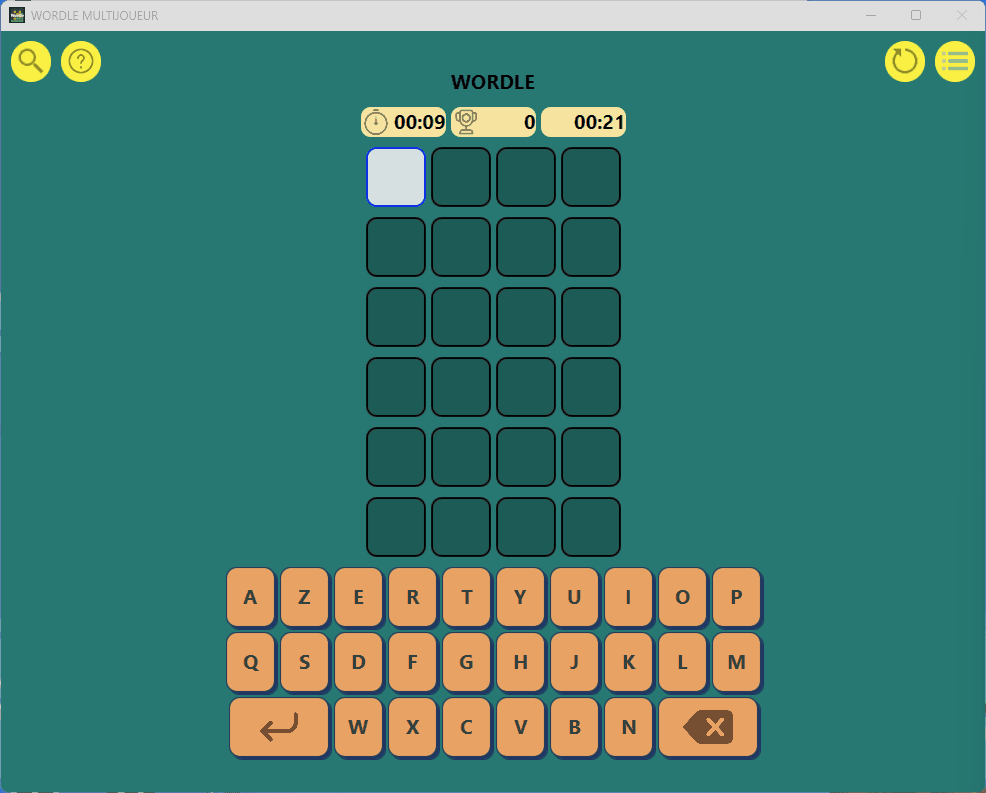Maximize the Wordle Multijoueur window

coord(916,15)
